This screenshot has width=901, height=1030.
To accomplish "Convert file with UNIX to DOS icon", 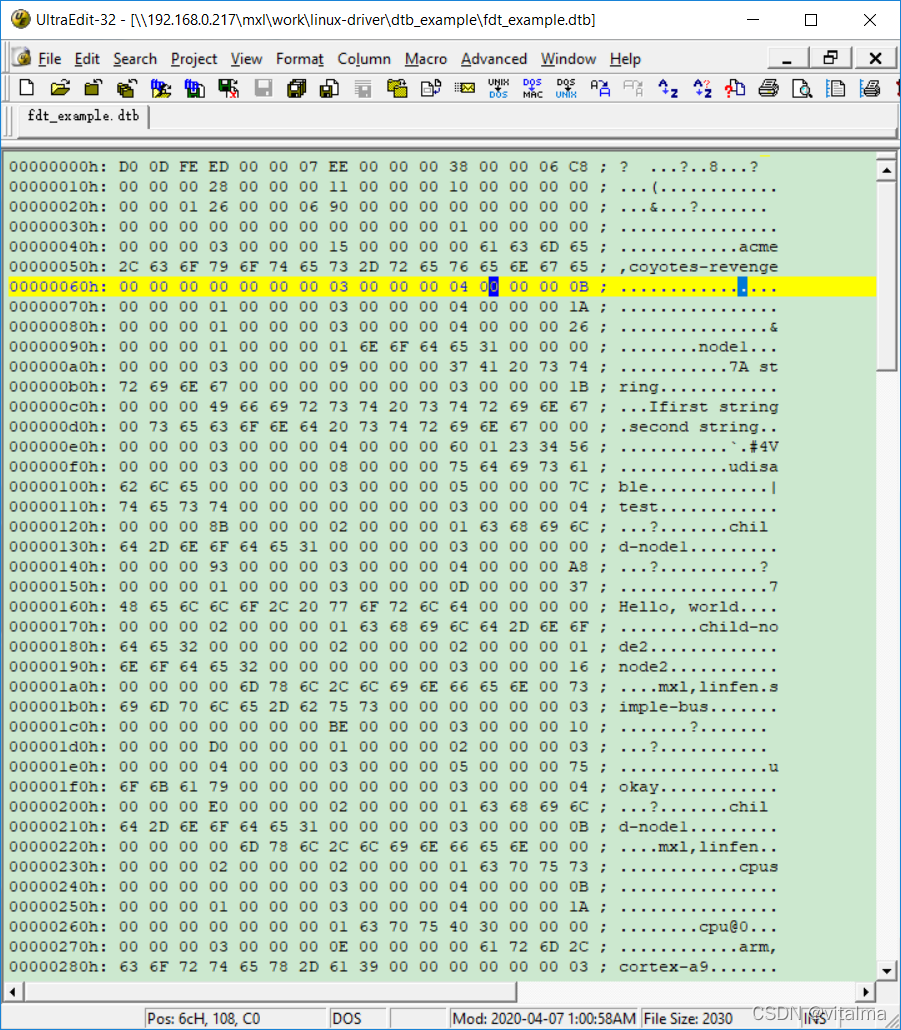I will coord(498,87).
